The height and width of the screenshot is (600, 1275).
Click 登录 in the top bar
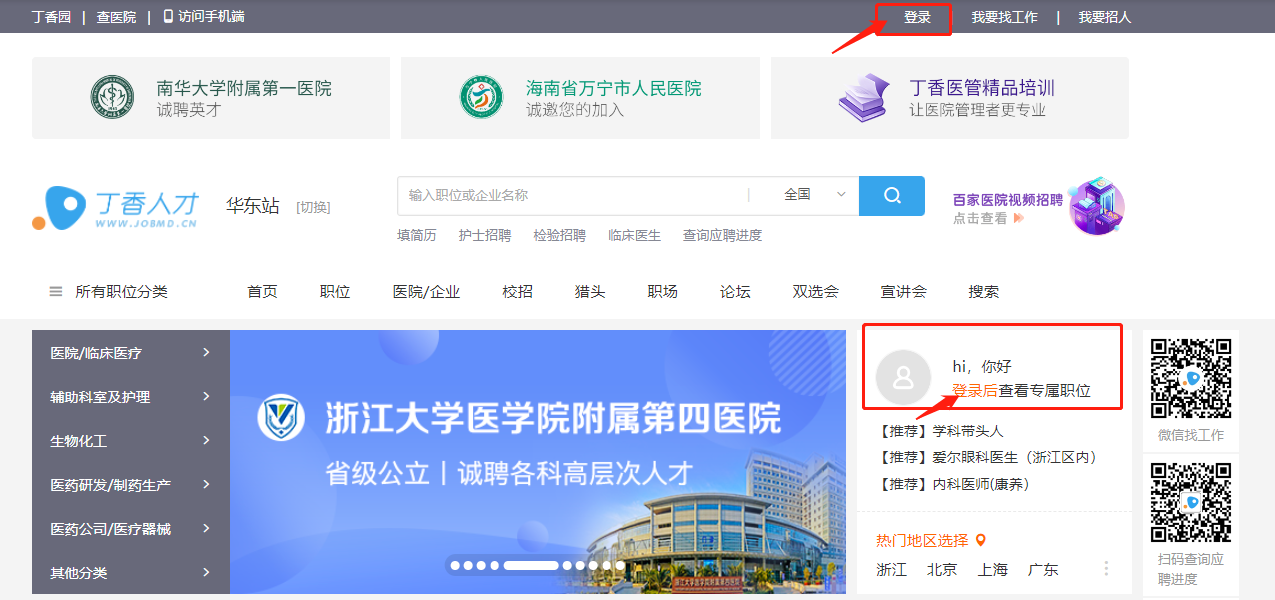pyautogui.click(x=917, y=17)
